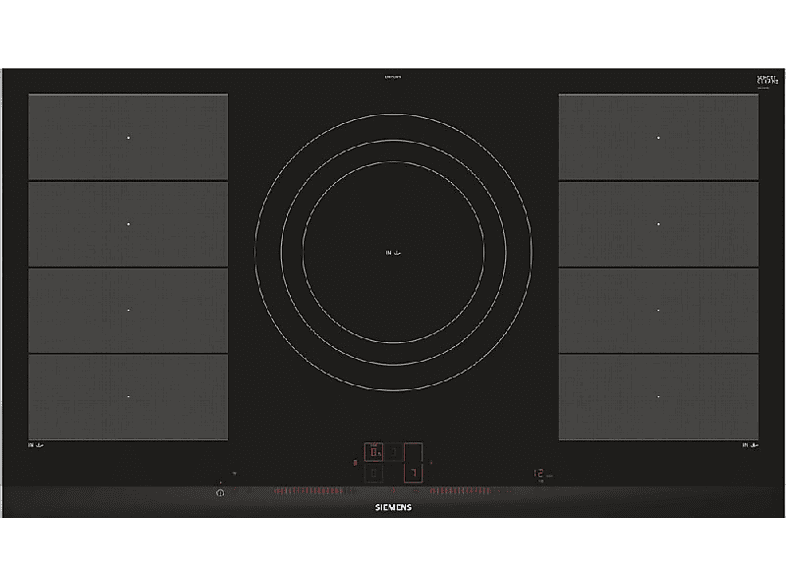Image resolution: width=786 pixels, height=587 pixels.
Task: Click the small Siemens logo at top
Action: point(393,75)
